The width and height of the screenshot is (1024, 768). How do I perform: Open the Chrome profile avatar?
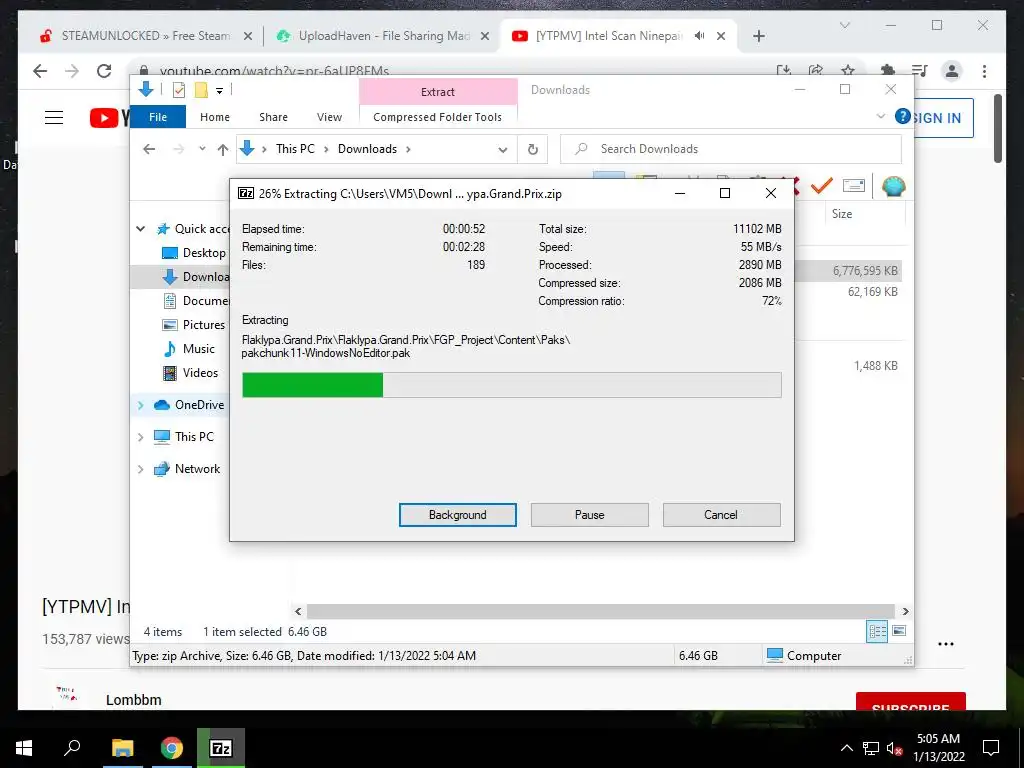pyautogui.click(x=952, y=71)
